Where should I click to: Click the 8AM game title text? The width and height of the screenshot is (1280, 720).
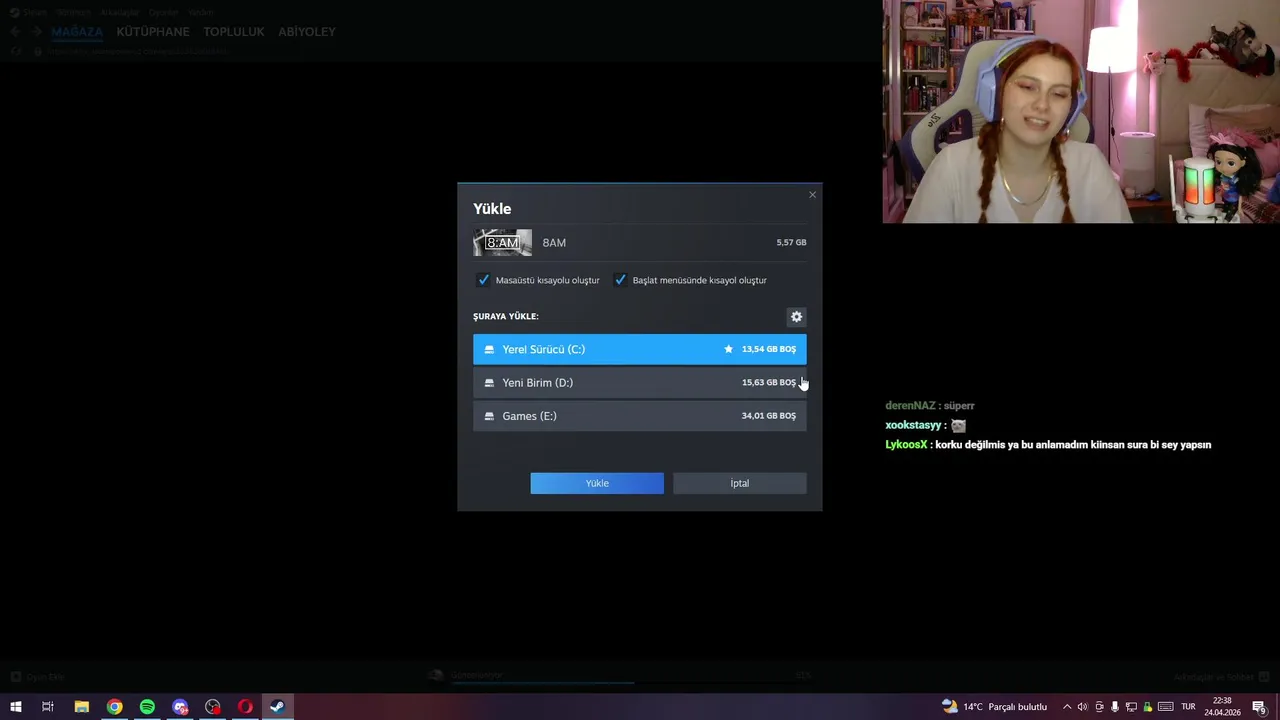coord(554,243)
